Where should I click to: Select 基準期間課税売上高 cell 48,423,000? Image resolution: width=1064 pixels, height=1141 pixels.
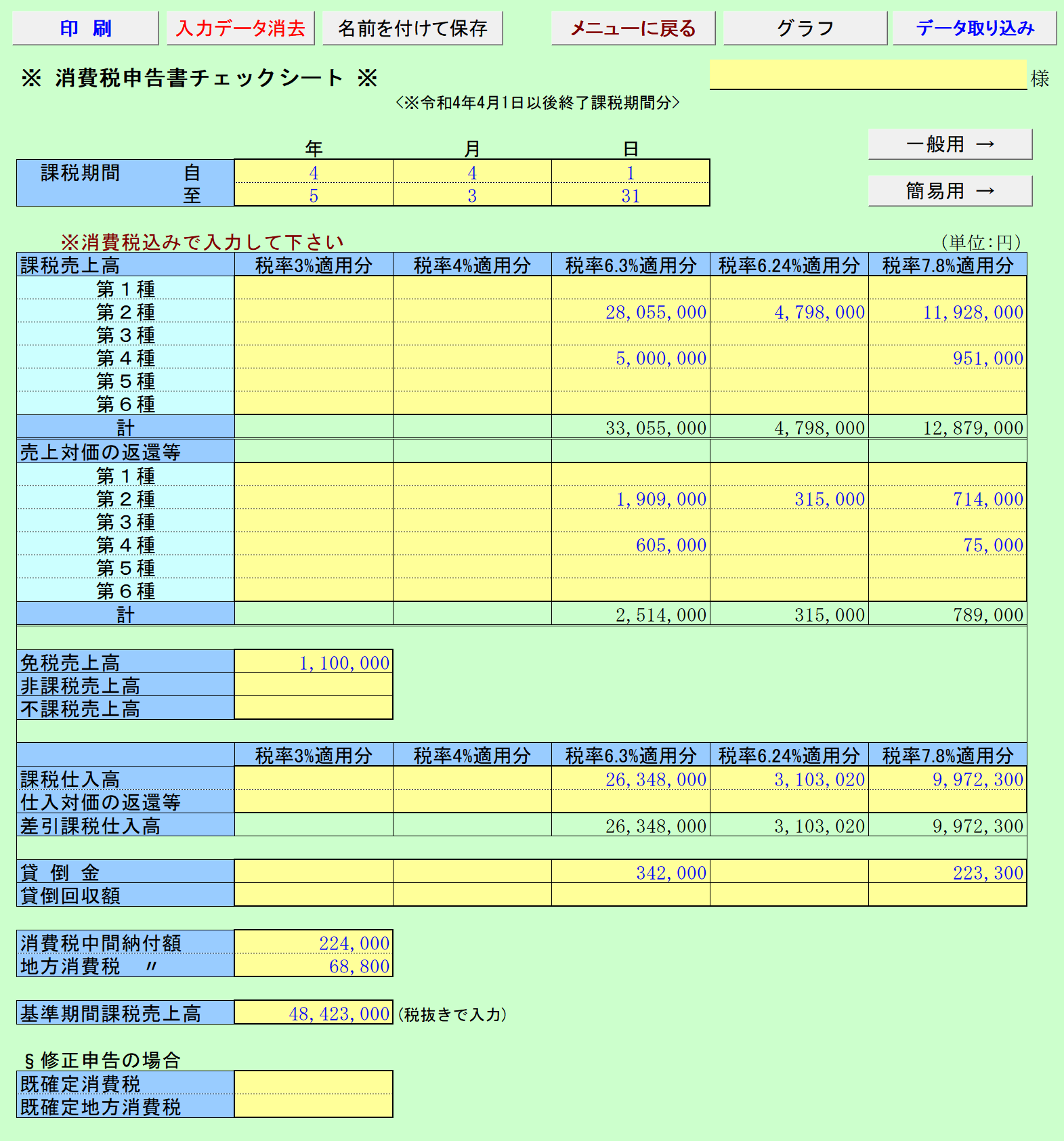tap(314, 1013)
